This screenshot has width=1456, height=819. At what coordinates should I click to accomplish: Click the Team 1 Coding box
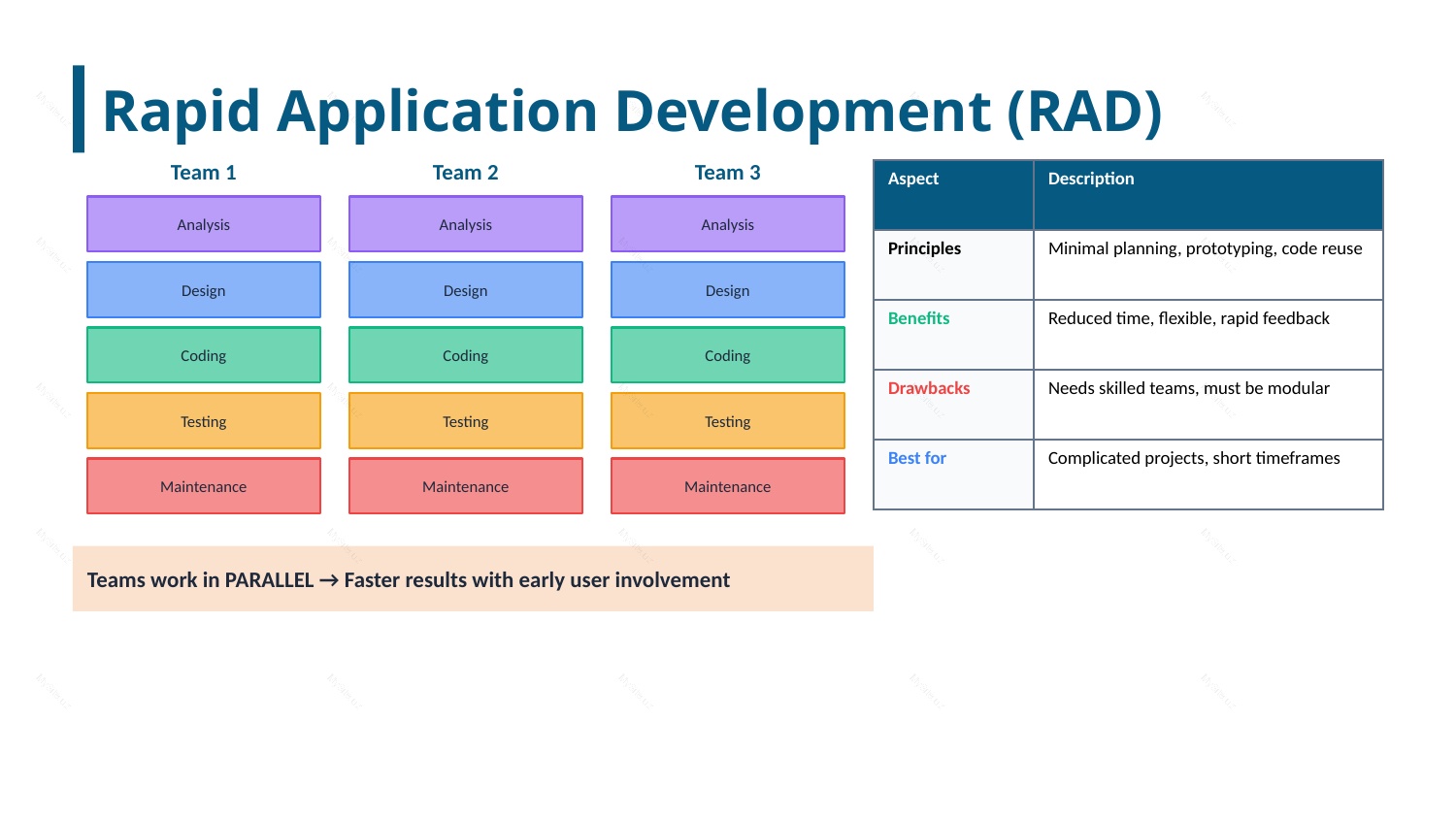(x=203, y=355)
